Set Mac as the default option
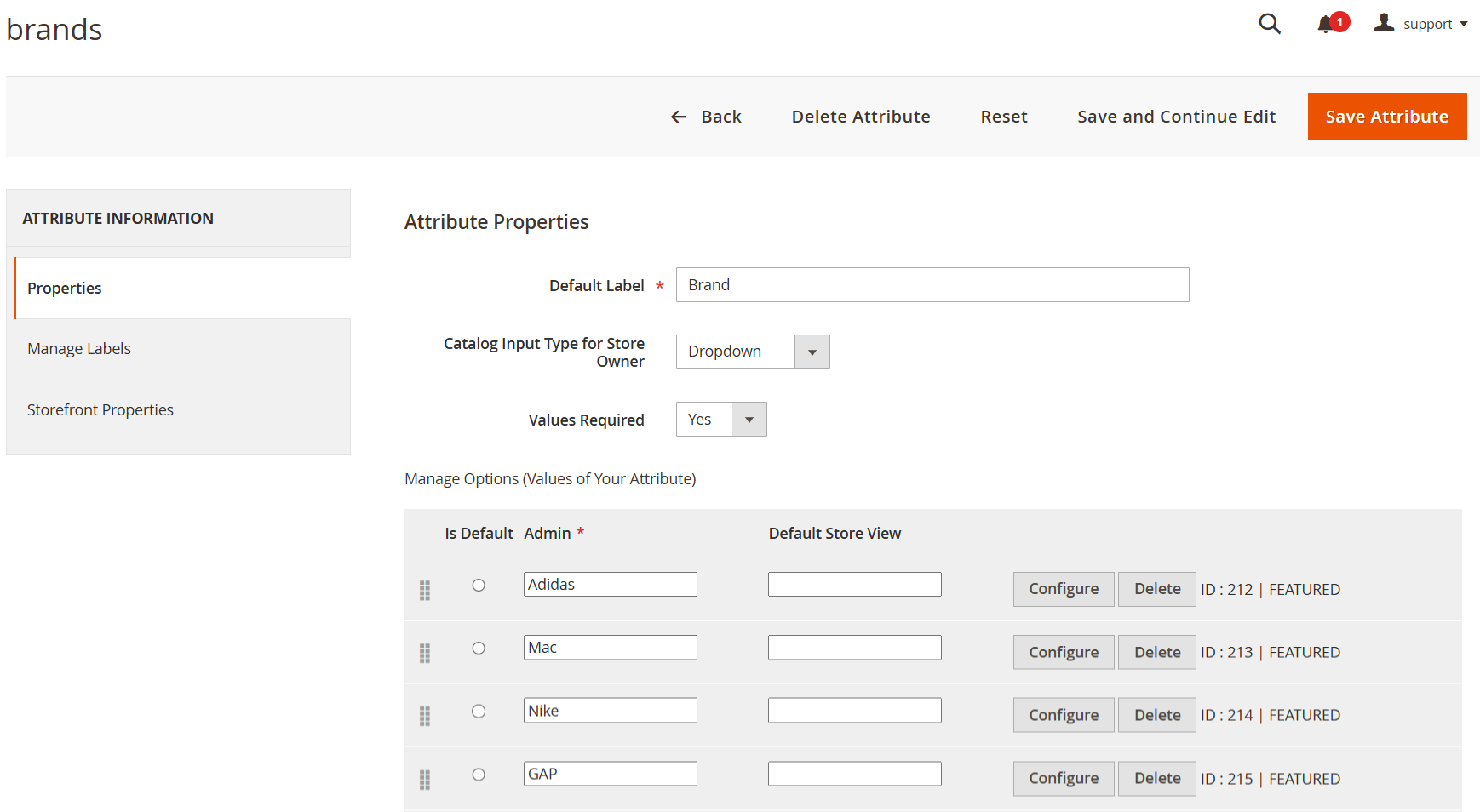 coord(479,648)
